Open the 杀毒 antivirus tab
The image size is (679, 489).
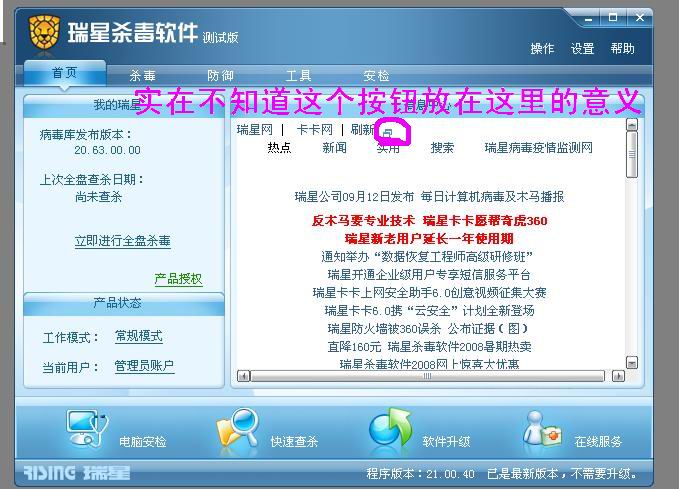142,76
